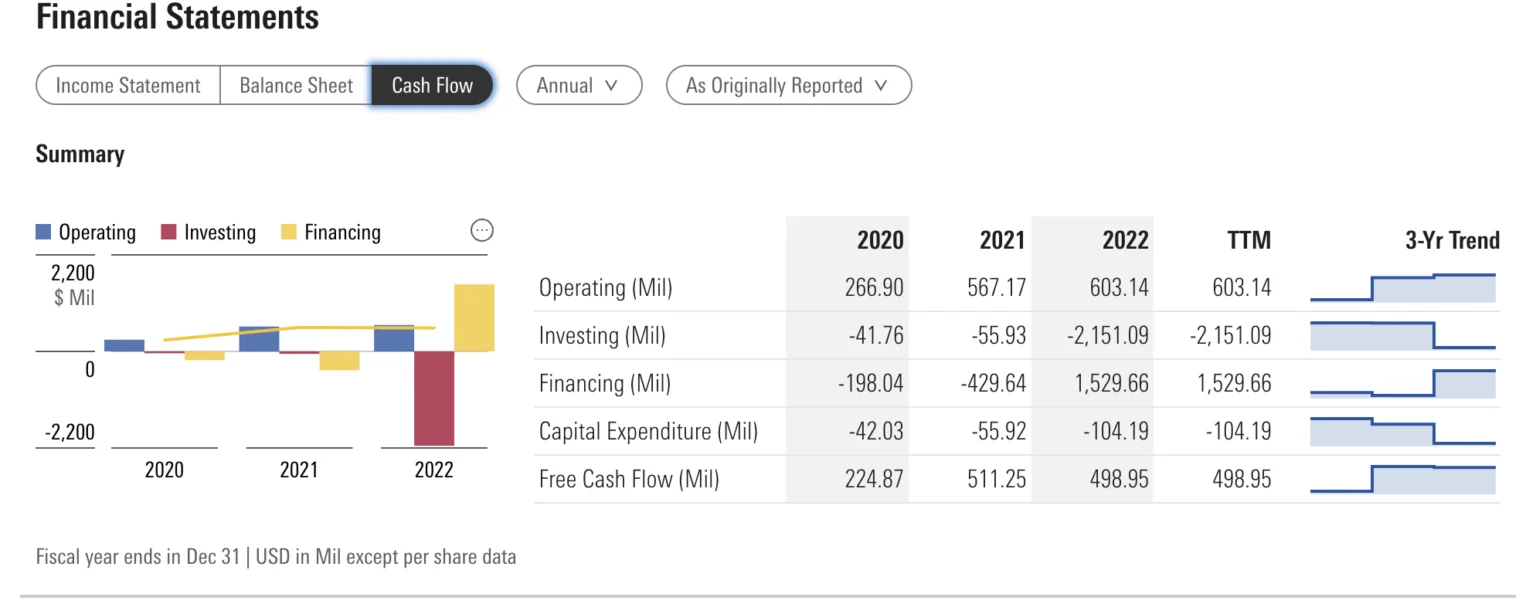1536x604 pixels.
Task: Switch to the Income Statement tab
Action: (128, 86)
